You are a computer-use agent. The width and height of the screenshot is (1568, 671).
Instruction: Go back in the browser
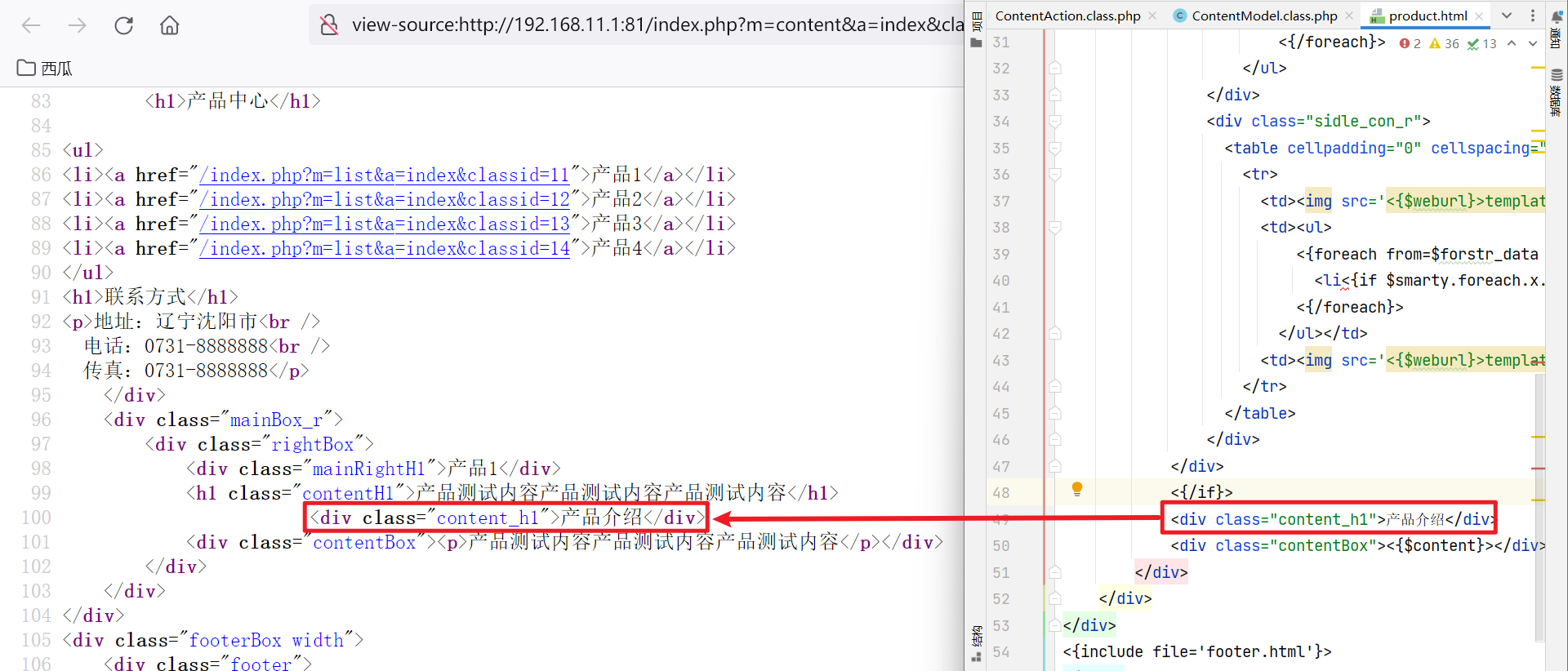pos(31,25)
